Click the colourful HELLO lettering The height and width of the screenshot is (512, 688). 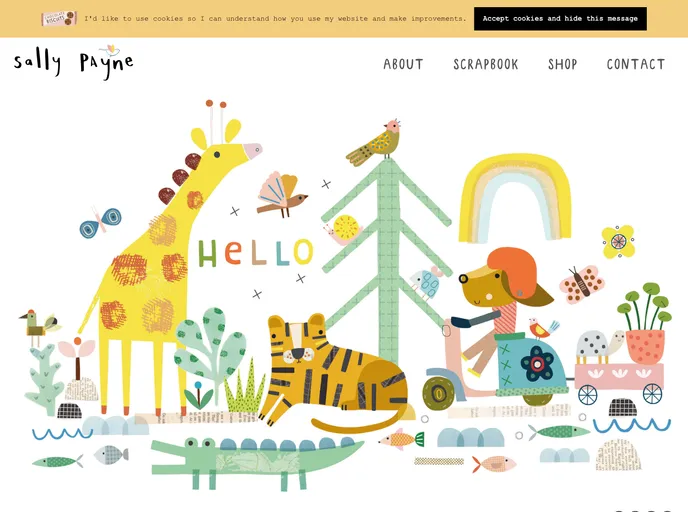coord(256,253)
